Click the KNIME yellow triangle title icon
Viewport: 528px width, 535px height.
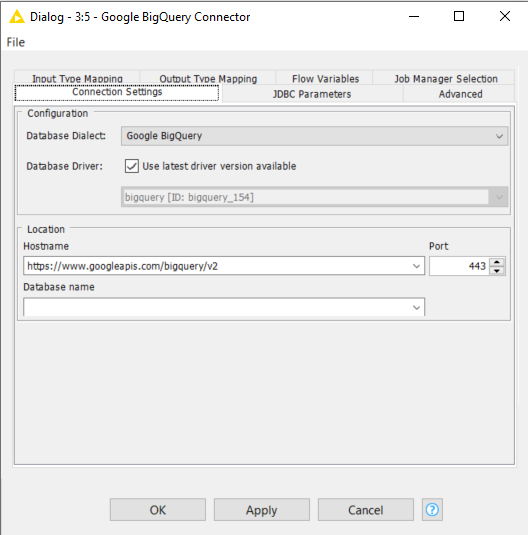click(17, 16)
